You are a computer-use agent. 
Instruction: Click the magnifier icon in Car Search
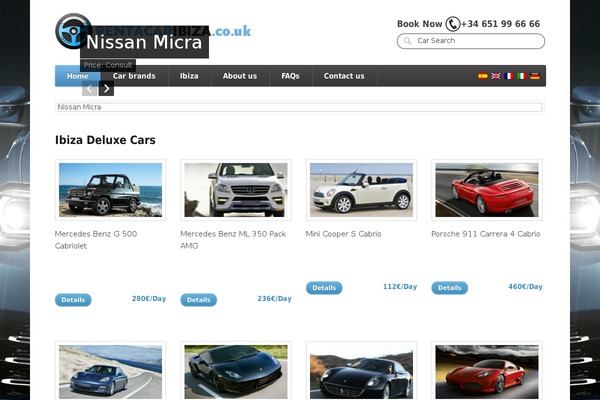pos(408,41)
